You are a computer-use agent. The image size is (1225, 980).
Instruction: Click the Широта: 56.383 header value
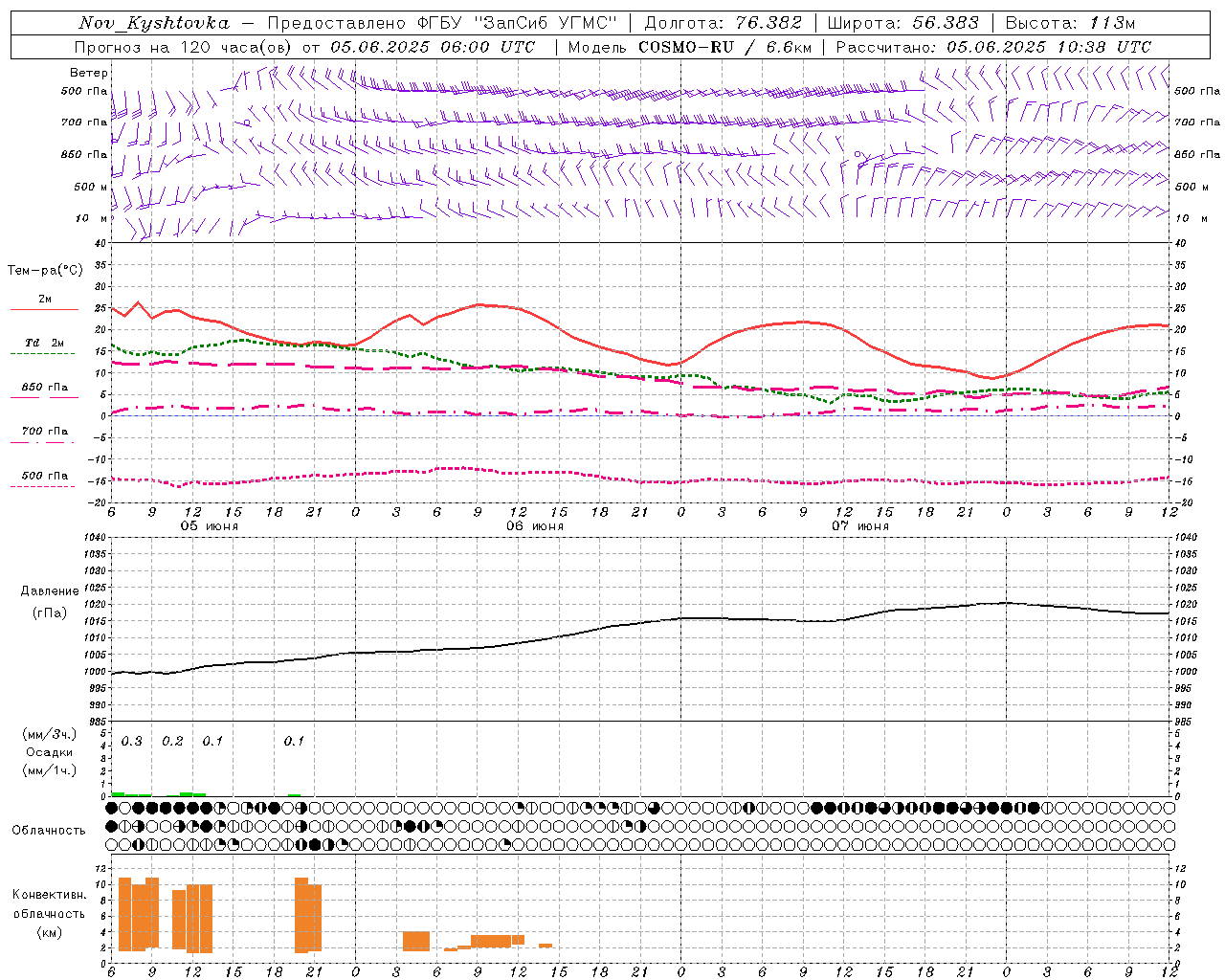[x=902, y=23]
